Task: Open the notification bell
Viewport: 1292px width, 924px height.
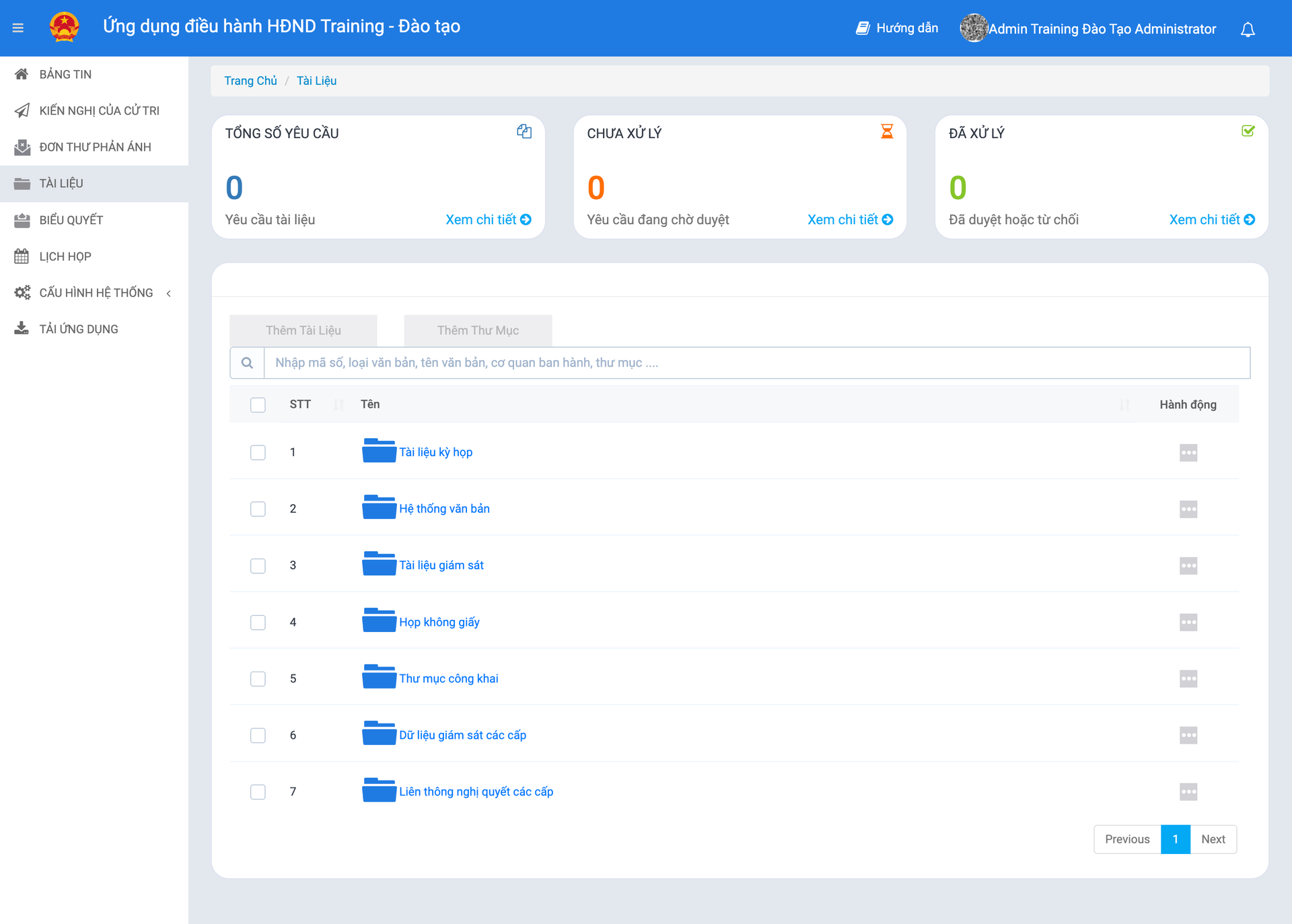Action: 1248,30
